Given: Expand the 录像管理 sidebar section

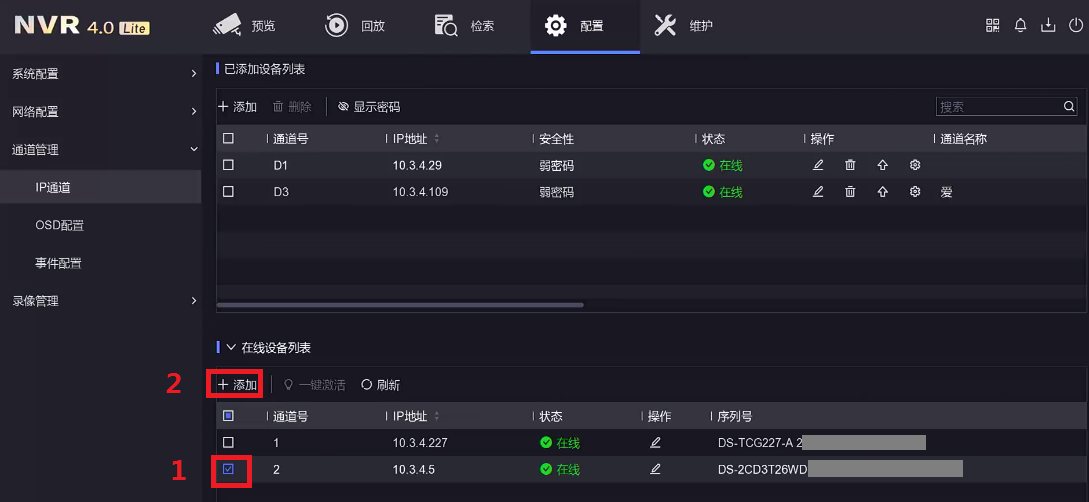Looking at the screenshot, I should [x=100, y=300].
